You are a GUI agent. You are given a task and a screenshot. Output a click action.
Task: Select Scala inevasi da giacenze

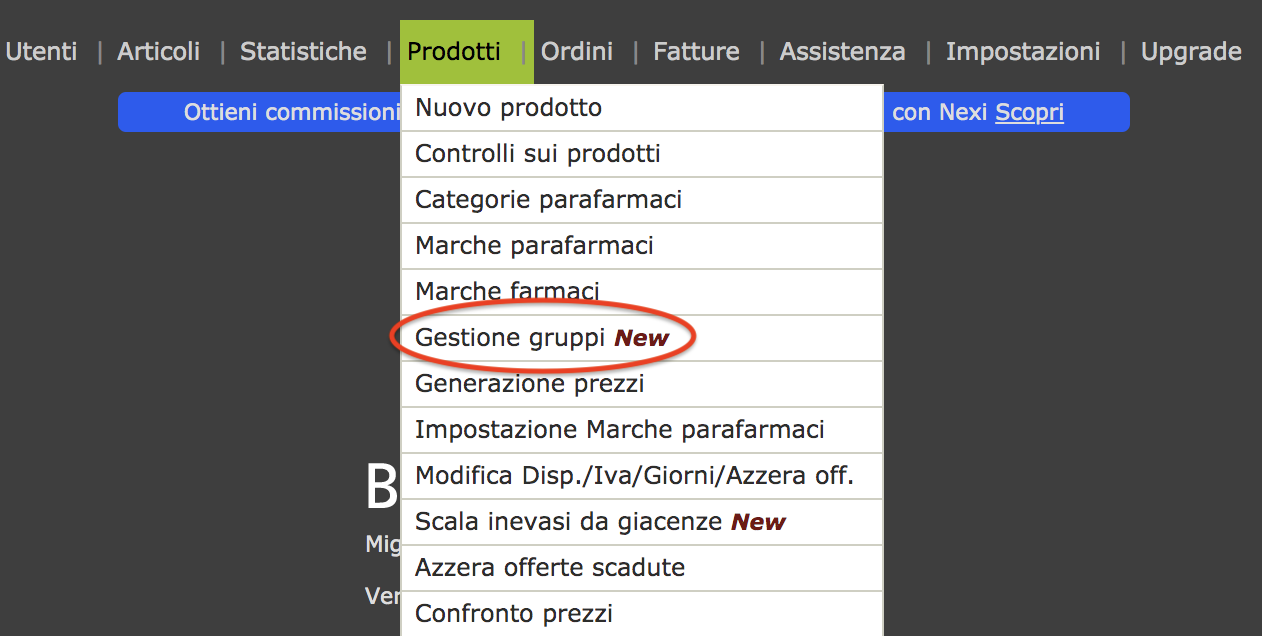[600, 521]
